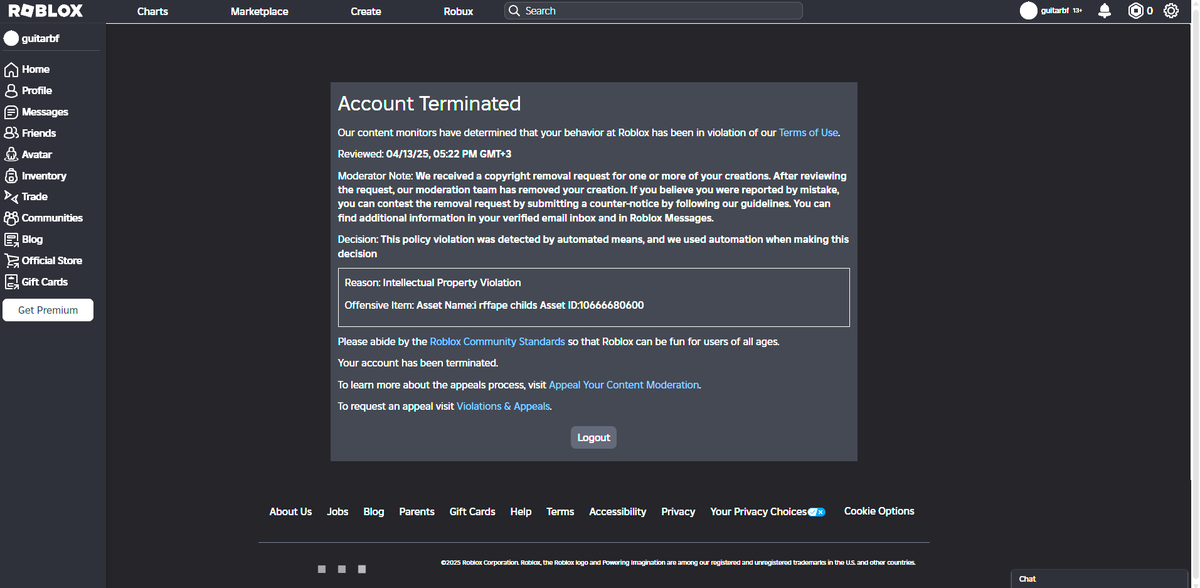Open notifications via the bell icon
Screen dimensions: 1200x588
point(1104,11)
